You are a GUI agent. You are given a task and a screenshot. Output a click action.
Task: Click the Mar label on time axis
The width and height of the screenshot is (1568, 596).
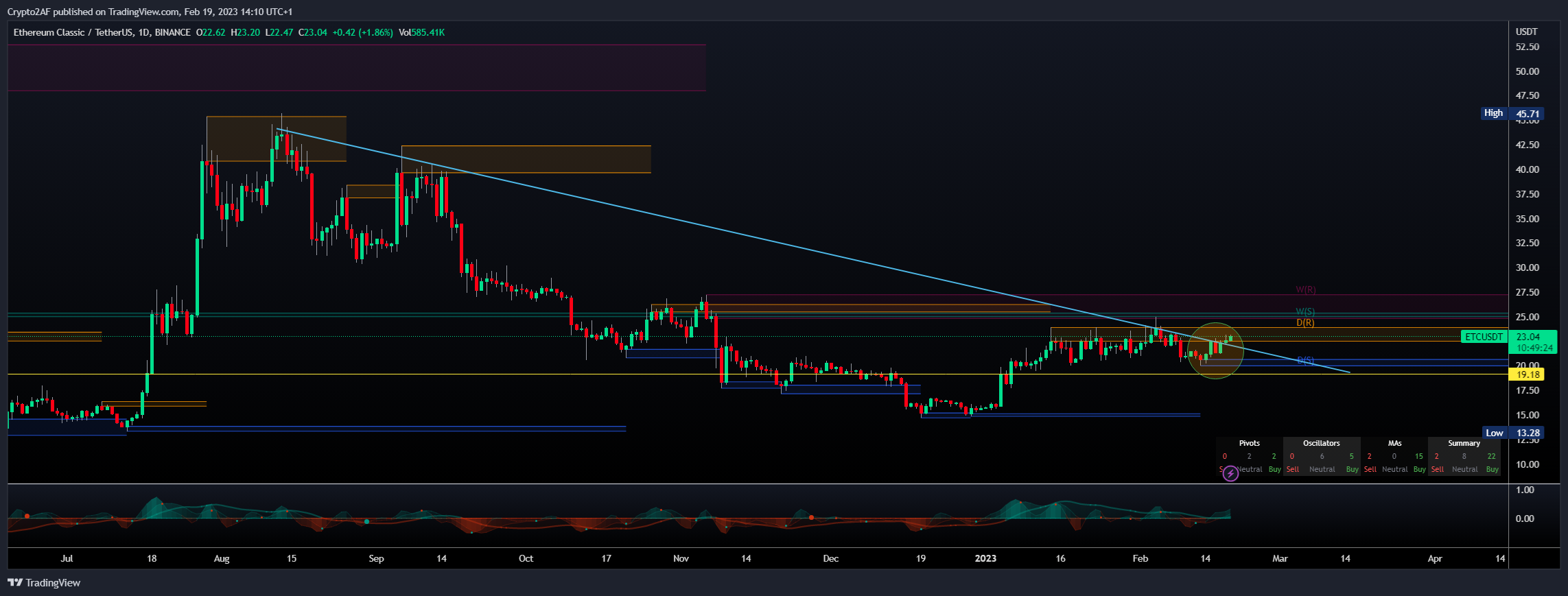click(1280, 559)
